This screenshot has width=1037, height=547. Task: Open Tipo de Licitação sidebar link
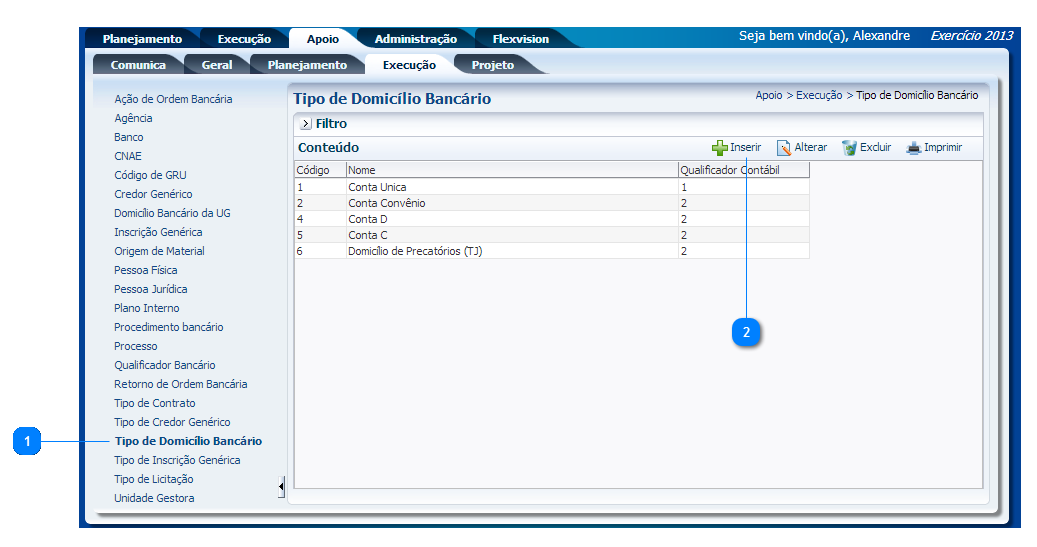[153, 479]
